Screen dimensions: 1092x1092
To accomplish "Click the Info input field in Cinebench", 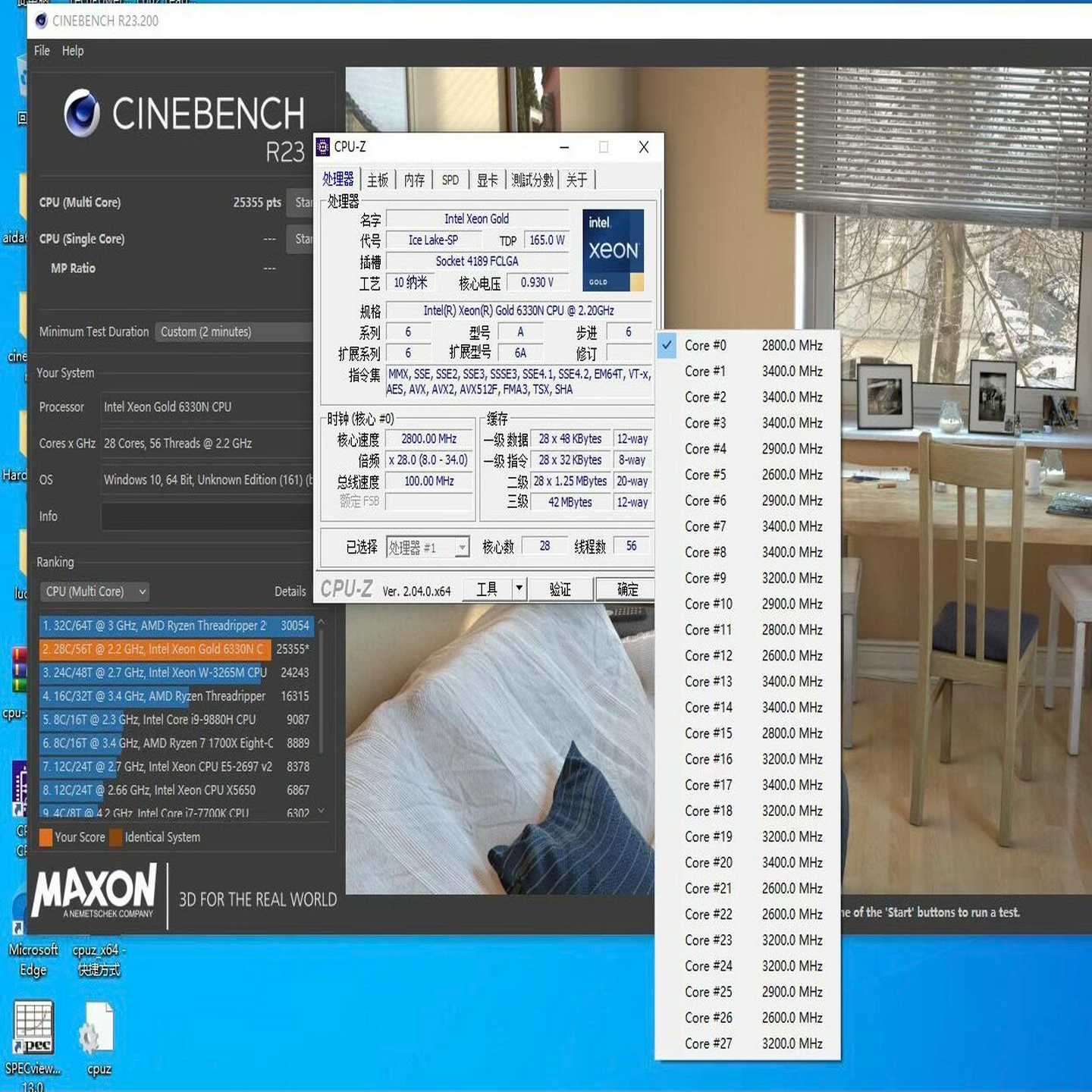I will [x=207, y=516].
